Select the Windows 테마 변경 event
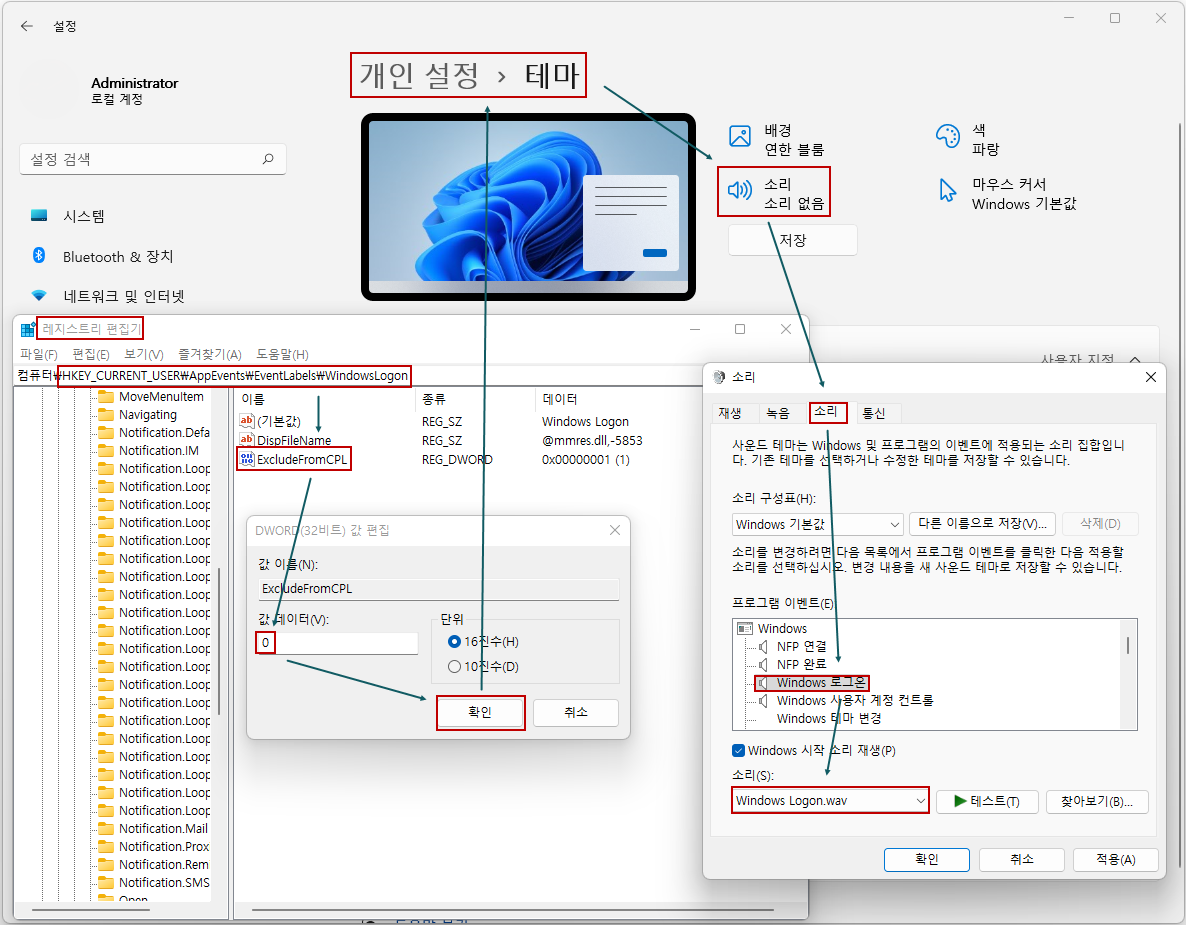 point(829,719)
